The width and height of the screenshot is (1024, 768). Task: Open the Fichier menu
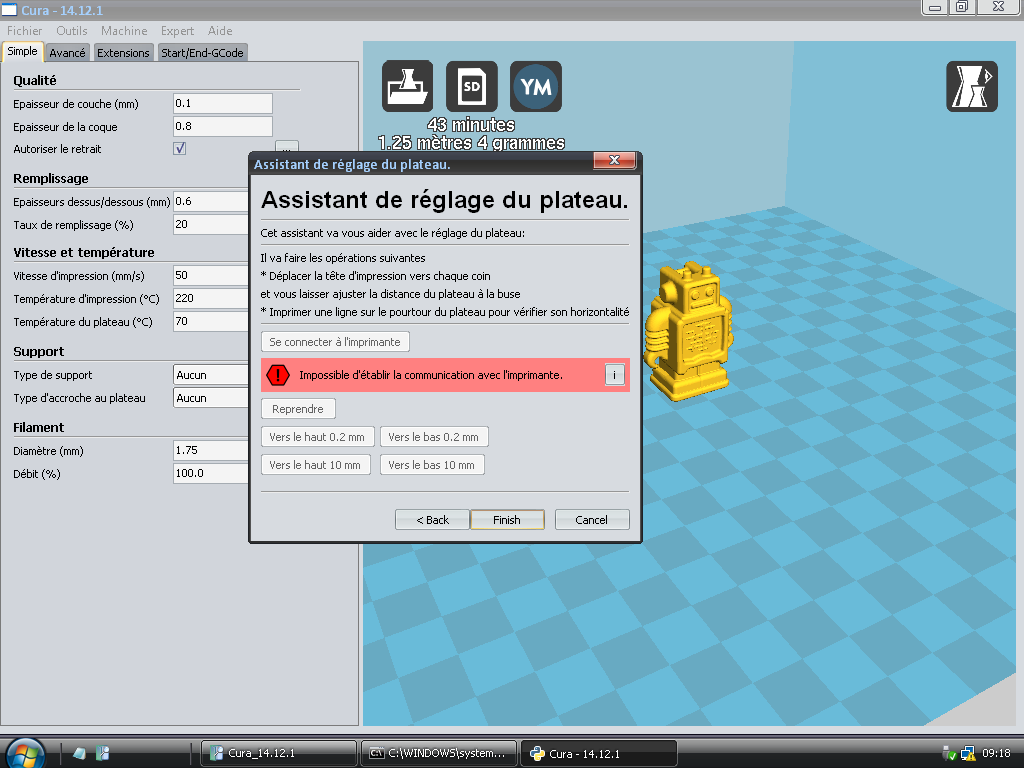25,31
